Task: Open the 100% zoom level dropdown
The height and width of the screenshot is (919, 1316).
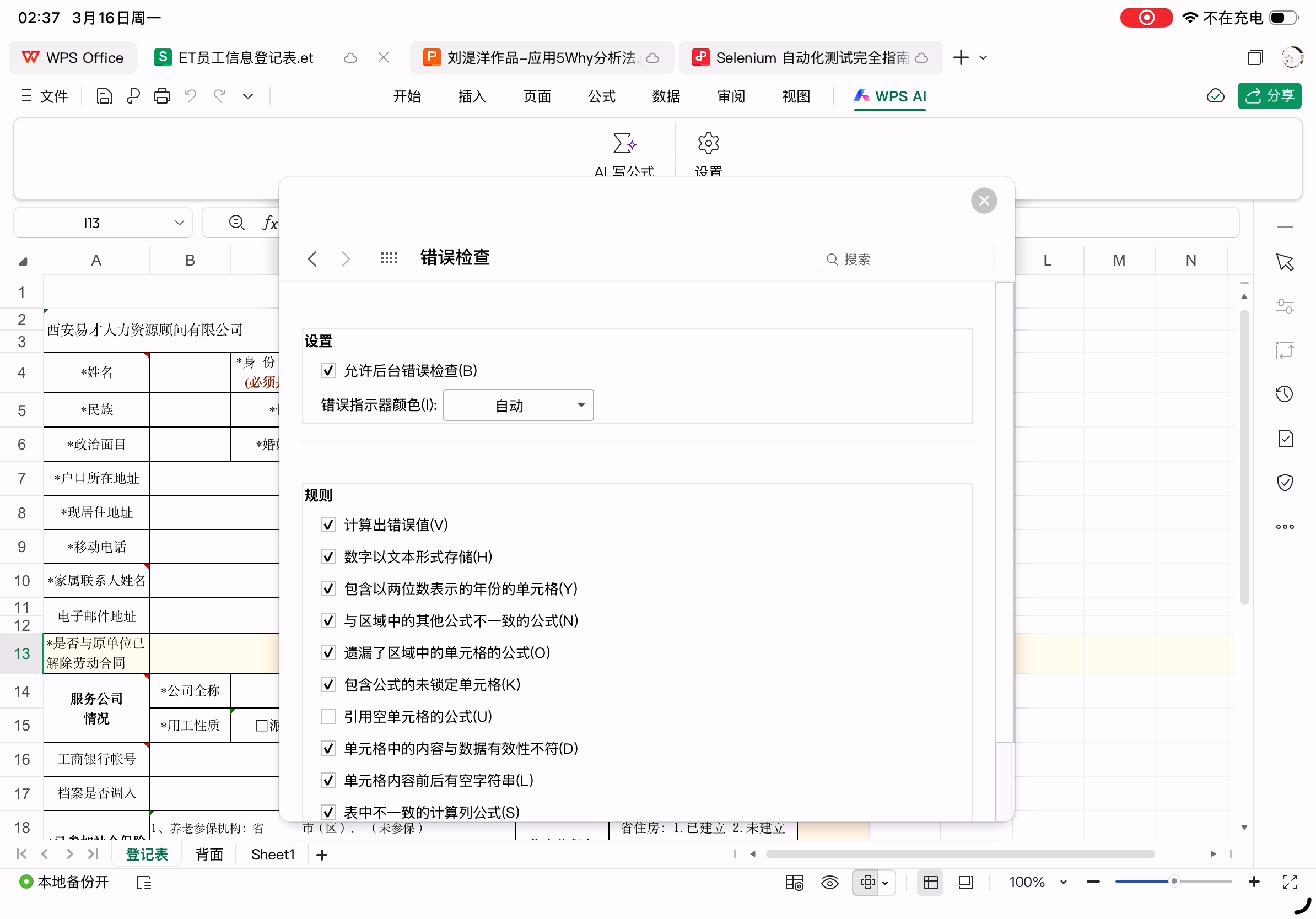Action: 1062,882
